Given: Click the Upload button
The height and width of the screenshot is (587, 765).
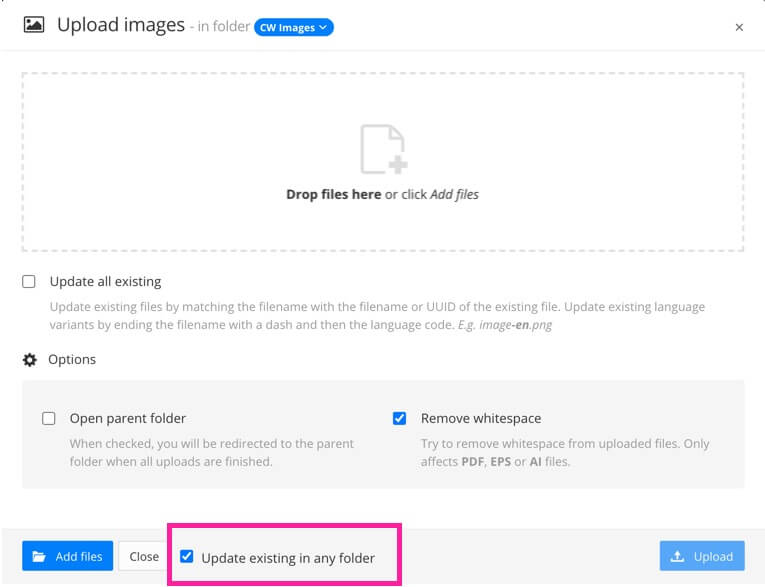Looking at the screenshot, I should tap(702, 556).
